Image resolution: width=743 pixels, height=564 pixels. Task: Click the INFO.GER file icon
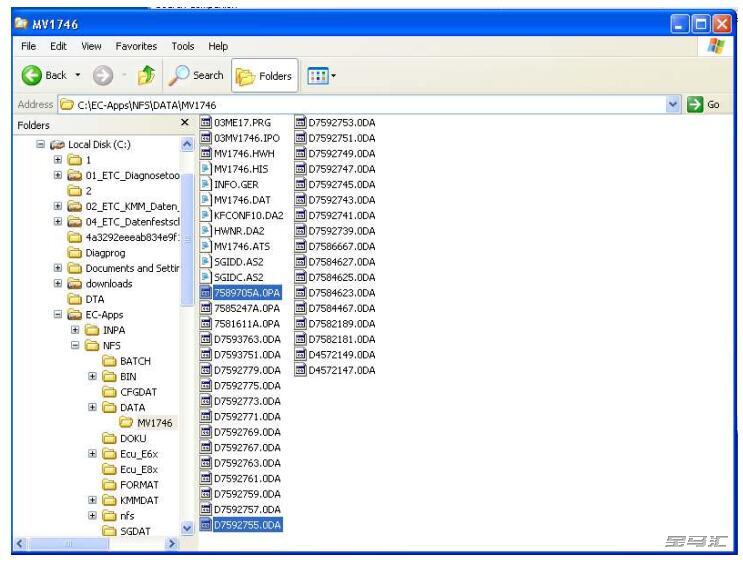205,184
